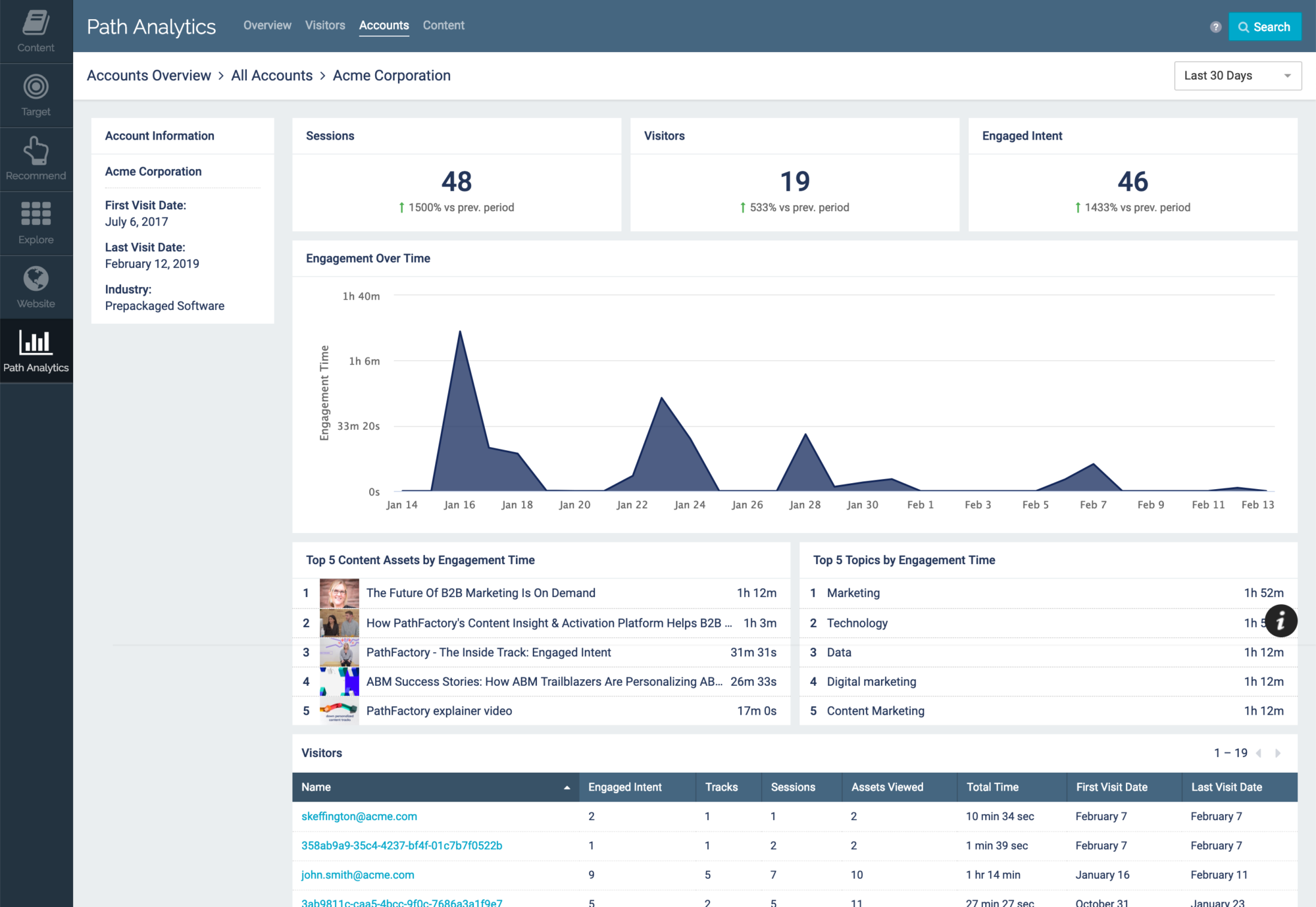Click the round info icon
The width and height of the screenshot is (1316, 907).
tap(1280, 621)
